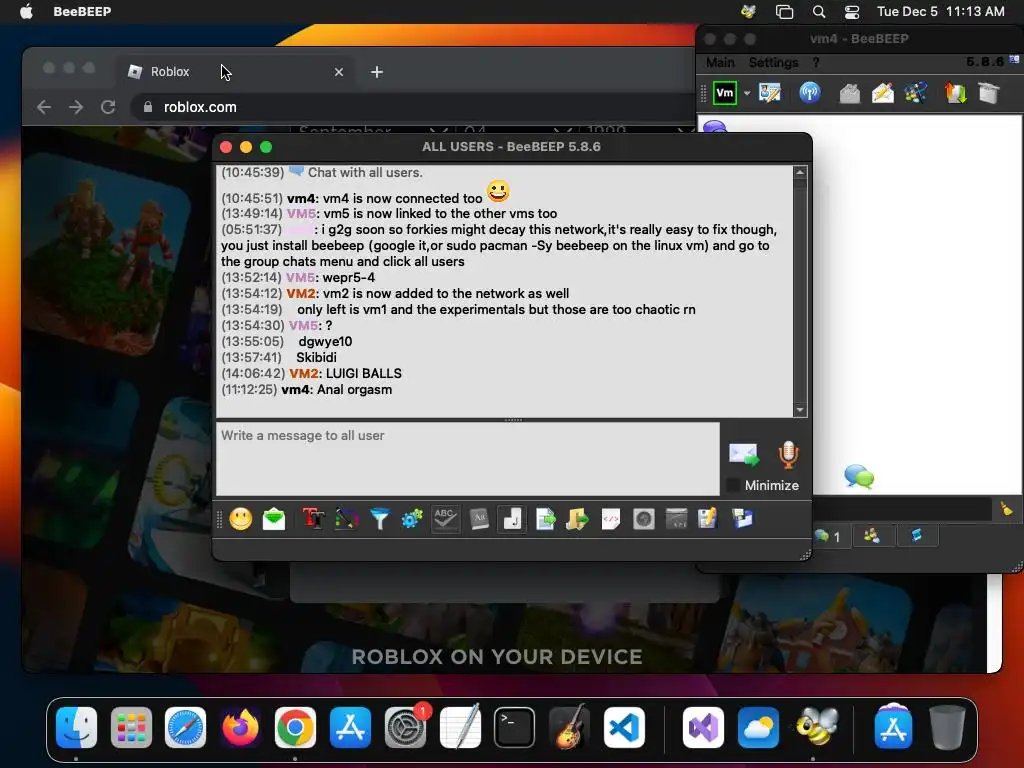1024x768 pixels.
Task: Open chat settings via the blue gears icon
Action: pos(412,519)
